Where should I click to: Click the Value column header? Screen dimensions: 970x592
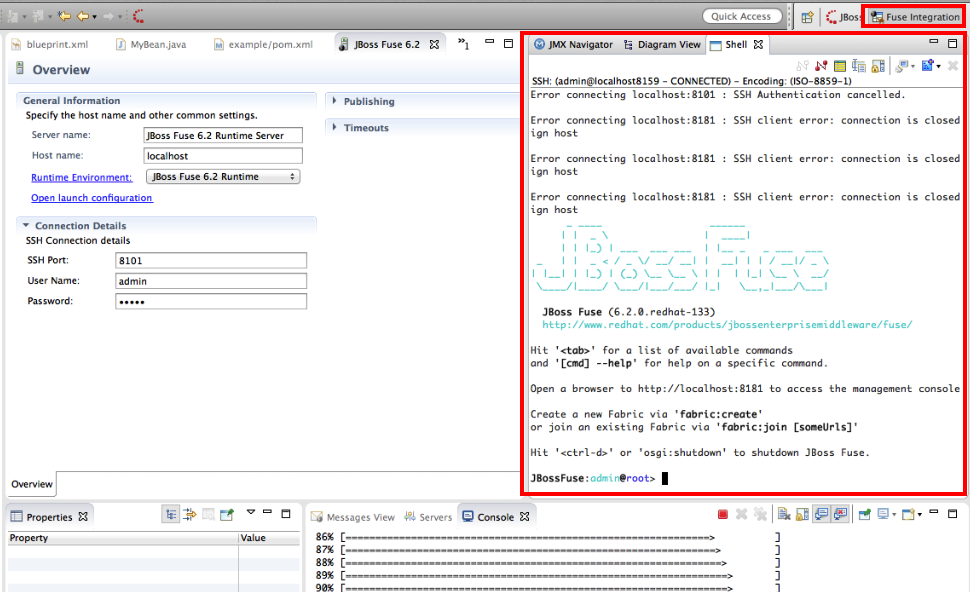click(x=270, y=538)
